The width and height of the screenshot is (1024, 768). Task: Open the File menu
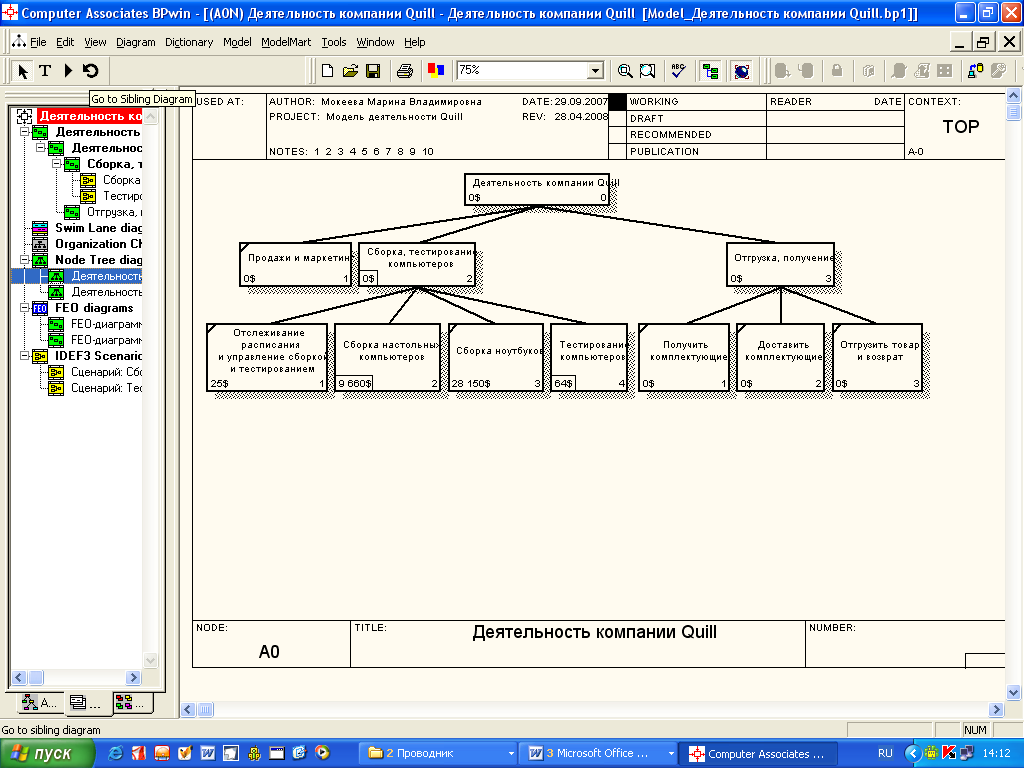(x=38, y=42)
